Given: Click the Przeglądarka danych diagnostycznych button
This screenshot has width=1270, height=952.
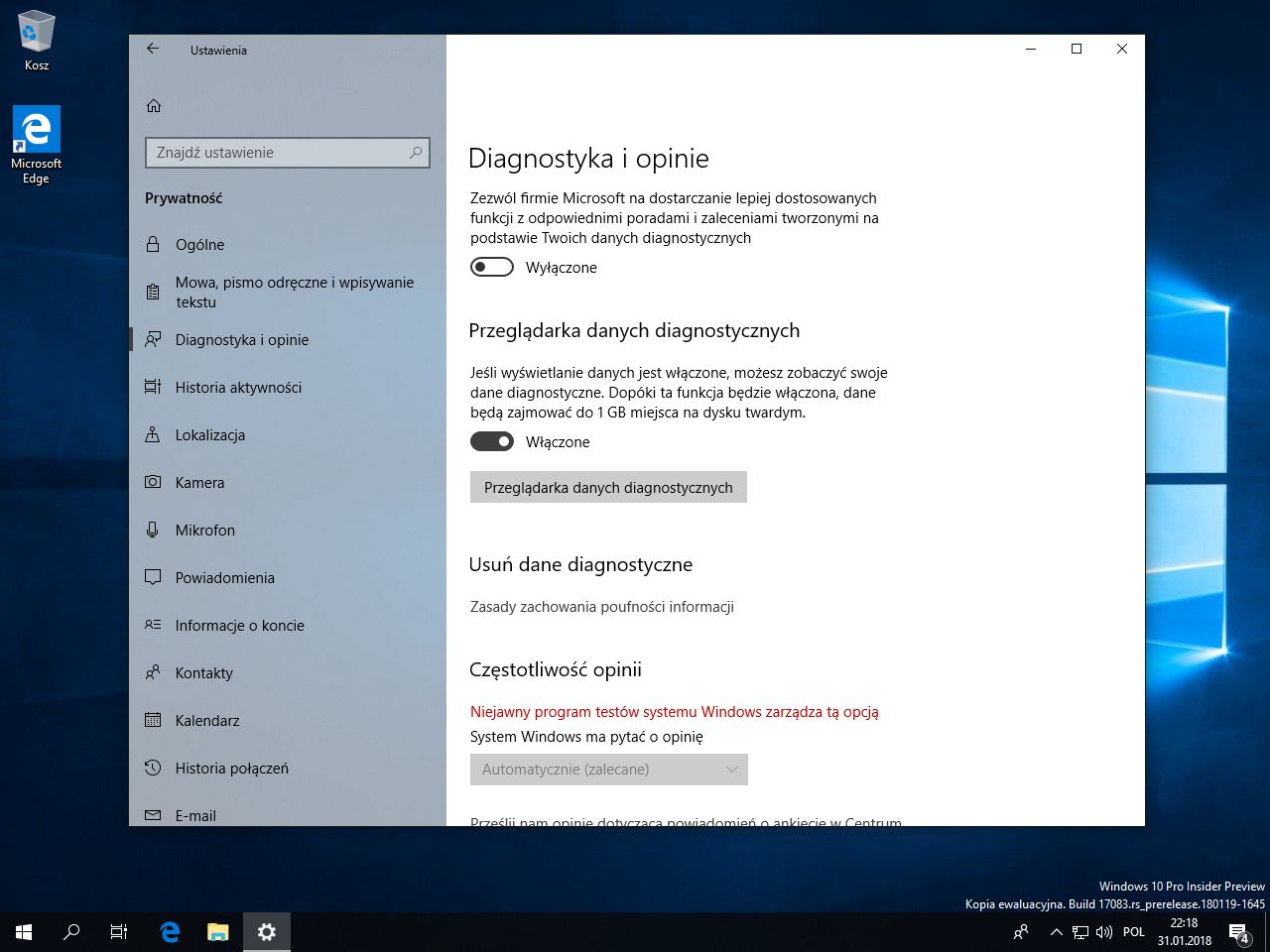Looking at the screenshot, I should tap(608, 487).
